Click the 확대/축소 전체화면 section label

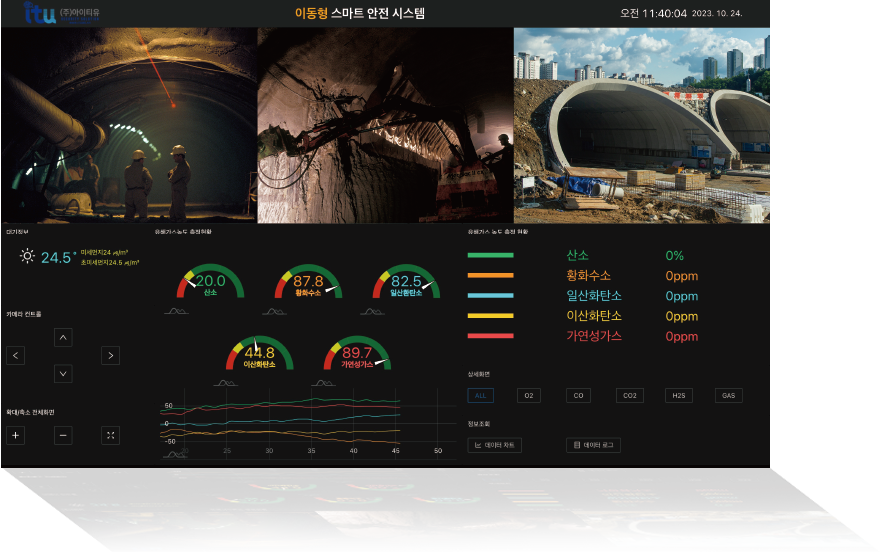coord(30,412)
